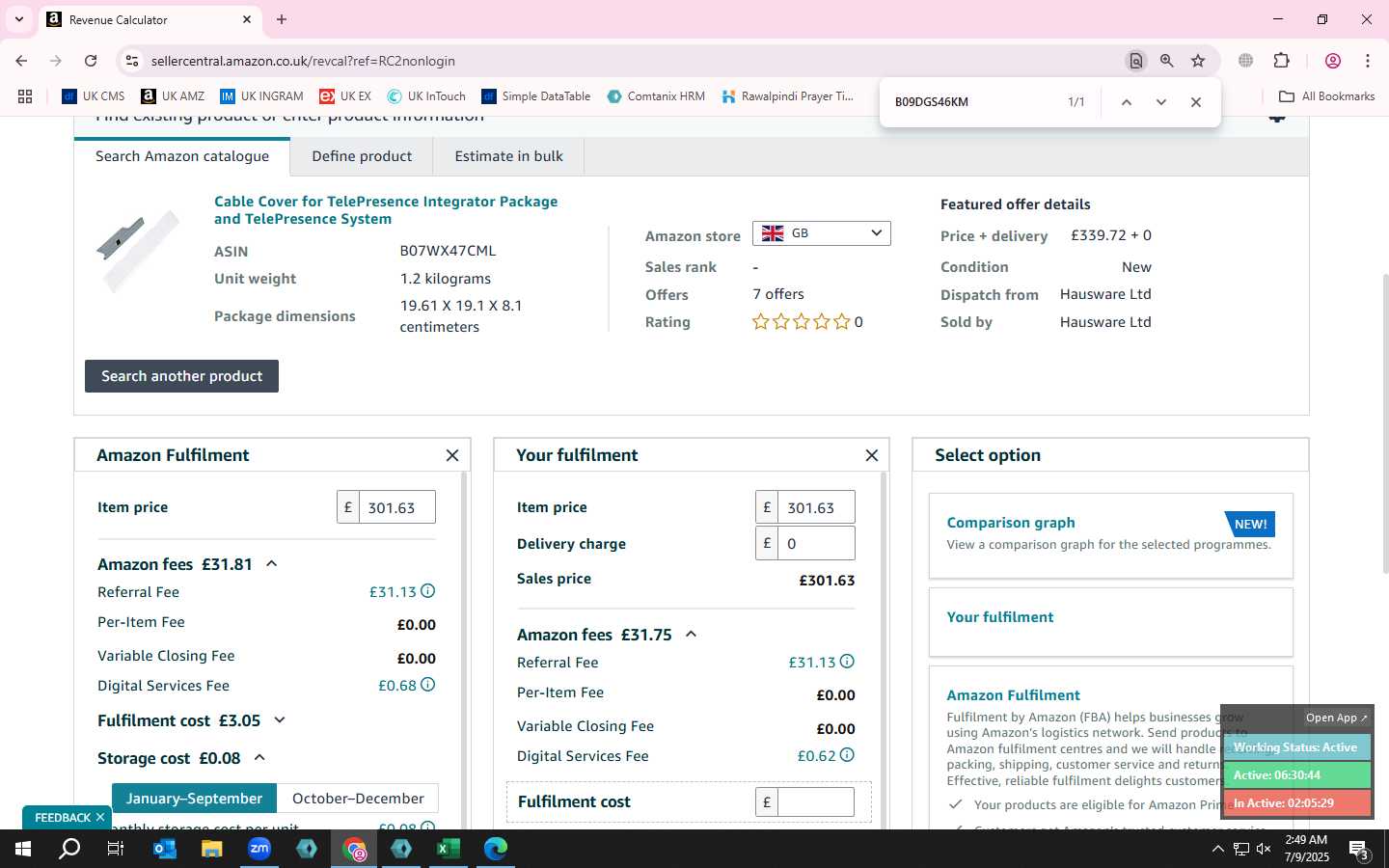Open Task View on the taskbar
The width and height of the screenshot is (1389, 868).
116,849
